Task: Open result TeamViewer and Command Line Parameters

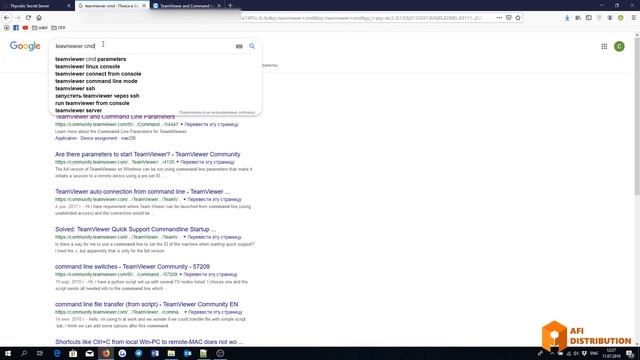Action: coord(115,117)
